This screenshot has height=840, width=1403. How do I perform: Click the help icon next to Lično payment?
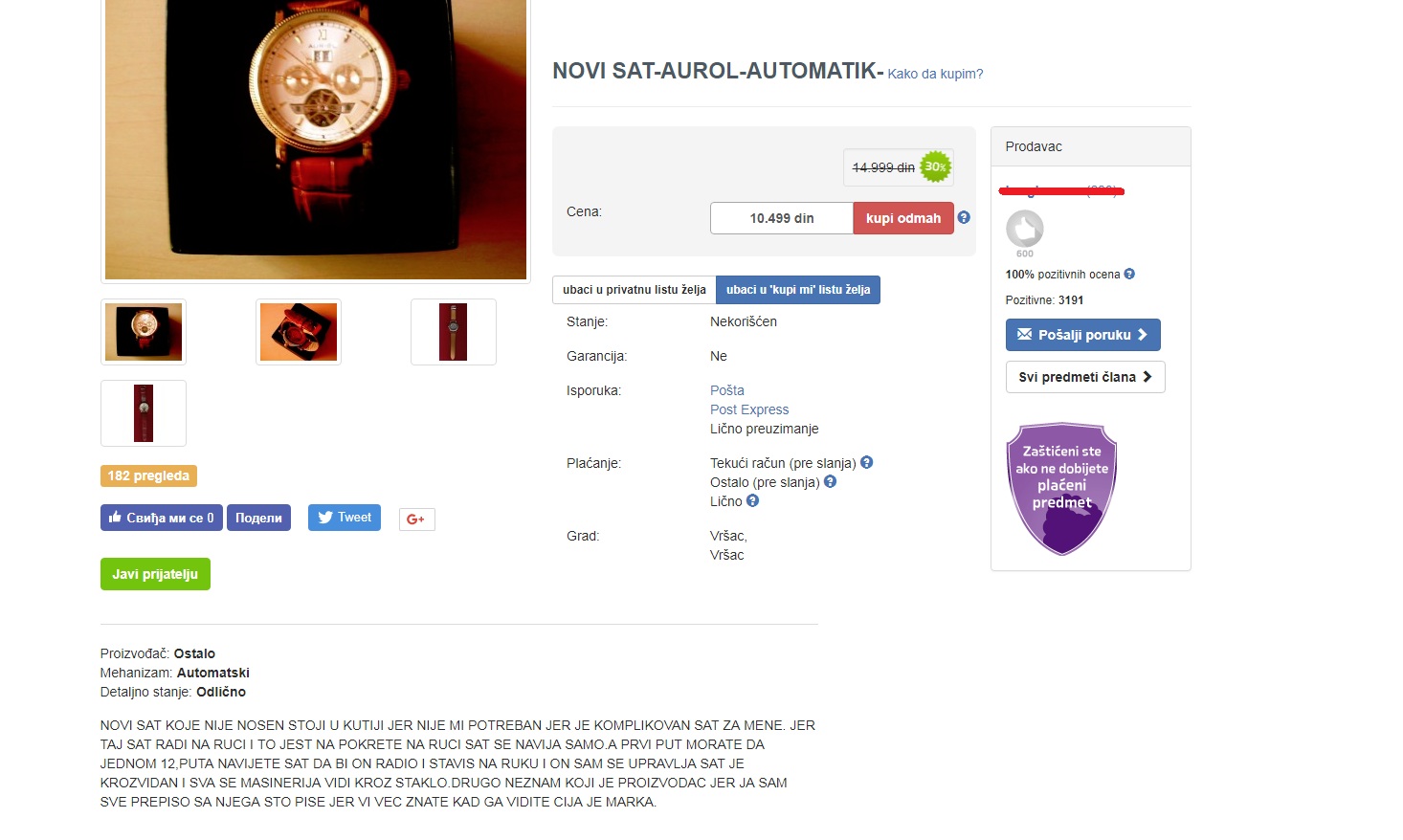pos(752,500)
